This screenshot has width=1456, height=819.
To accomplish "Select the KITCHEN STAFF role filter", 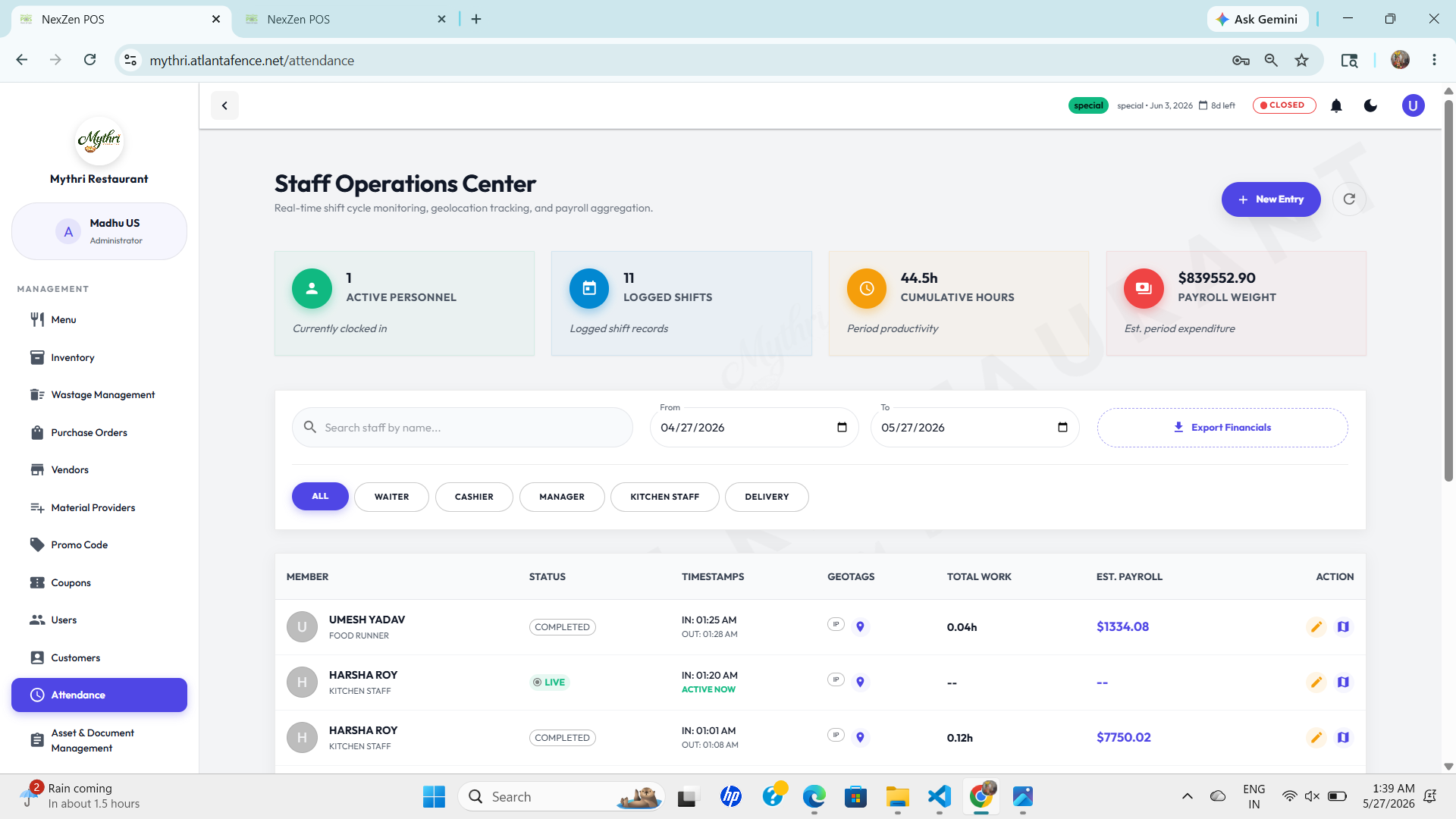I will click(x=664, y=497).
